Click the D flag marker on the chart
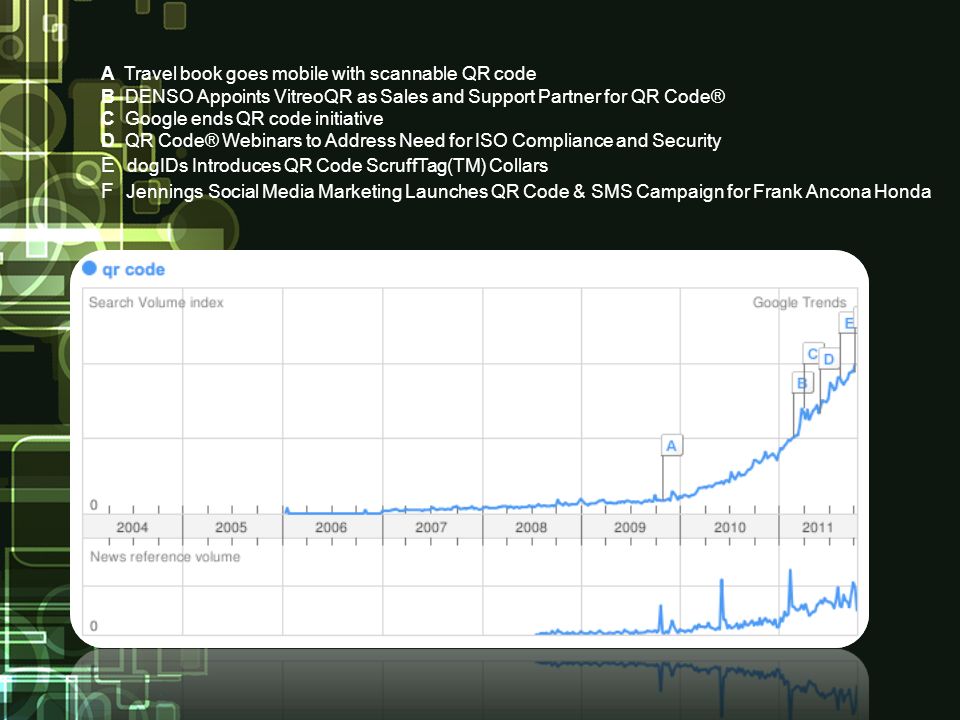The image size is (960, 720). click(829, 359)
